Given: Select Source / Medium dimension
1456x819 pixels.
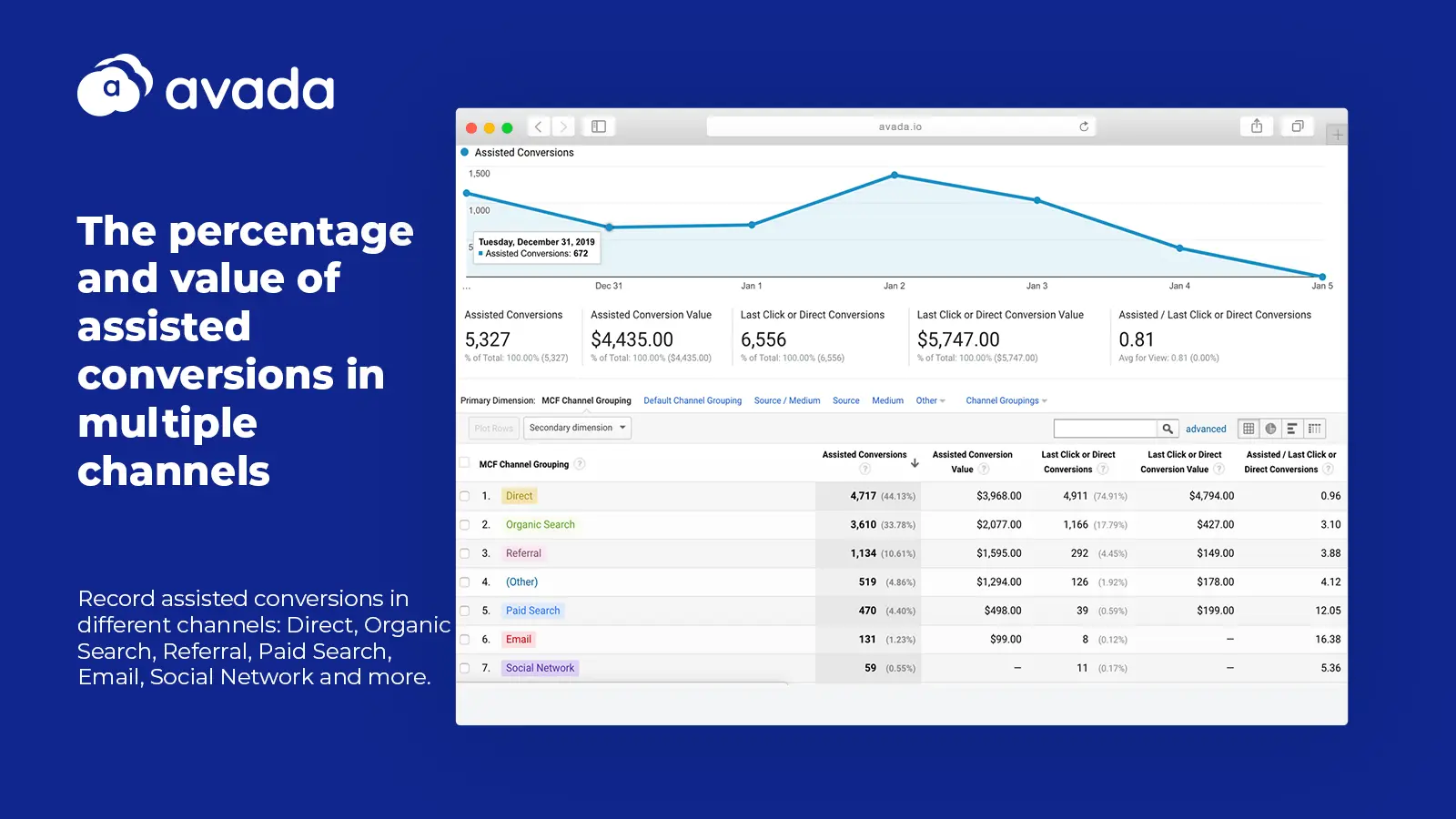Looking at the screenshot, I should [787, 400].
